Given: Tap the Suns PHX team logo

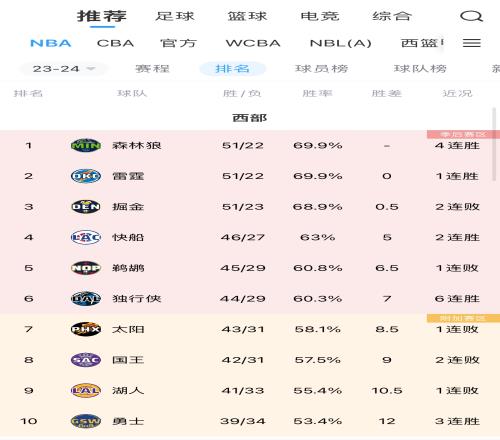Looking at the screenshot, I should point(86,329).
